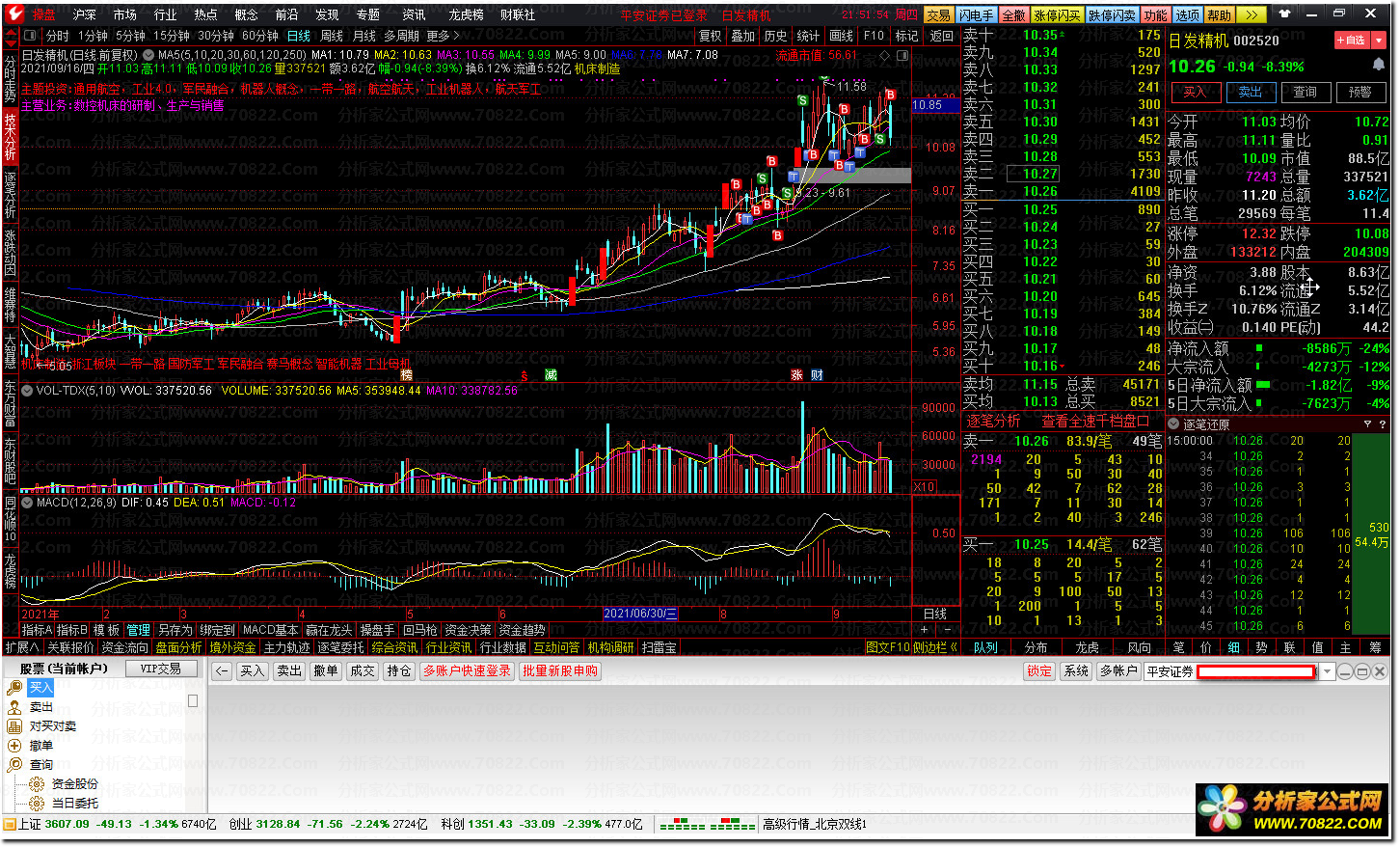1400x847 pixels.
Task: Click the round indicator settings icon beside MA5
Action: 149,55
